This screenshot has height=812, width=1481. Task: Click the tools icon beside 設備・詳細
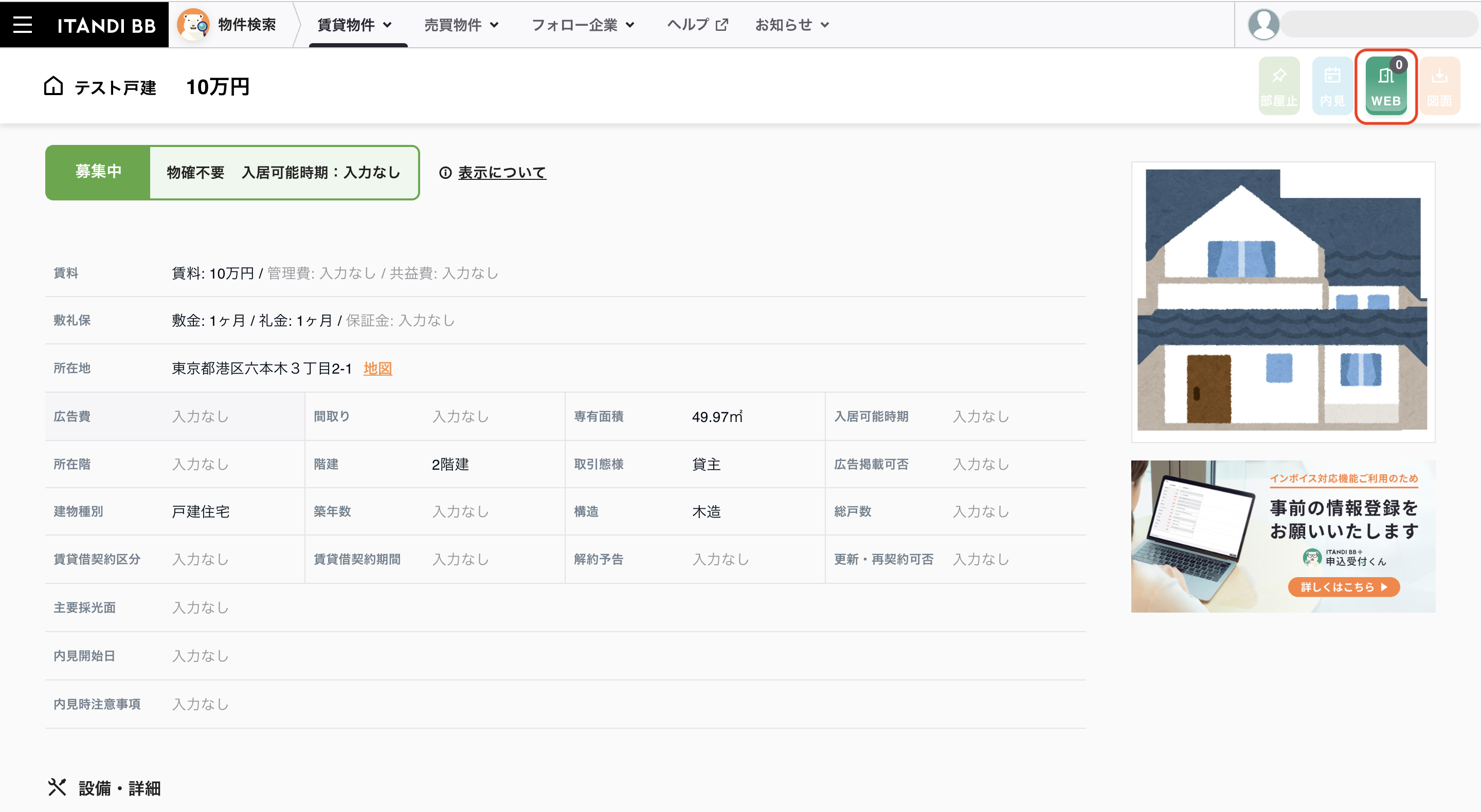57,787
